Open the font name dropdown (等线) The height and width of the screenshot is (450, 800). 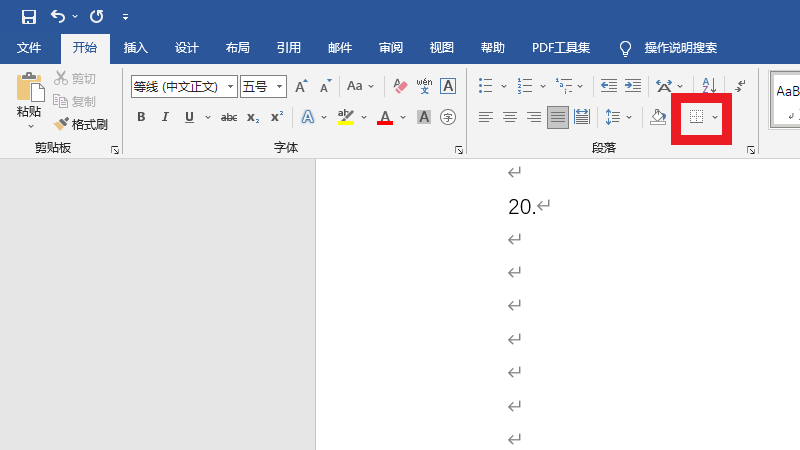(x=231, y=87)
